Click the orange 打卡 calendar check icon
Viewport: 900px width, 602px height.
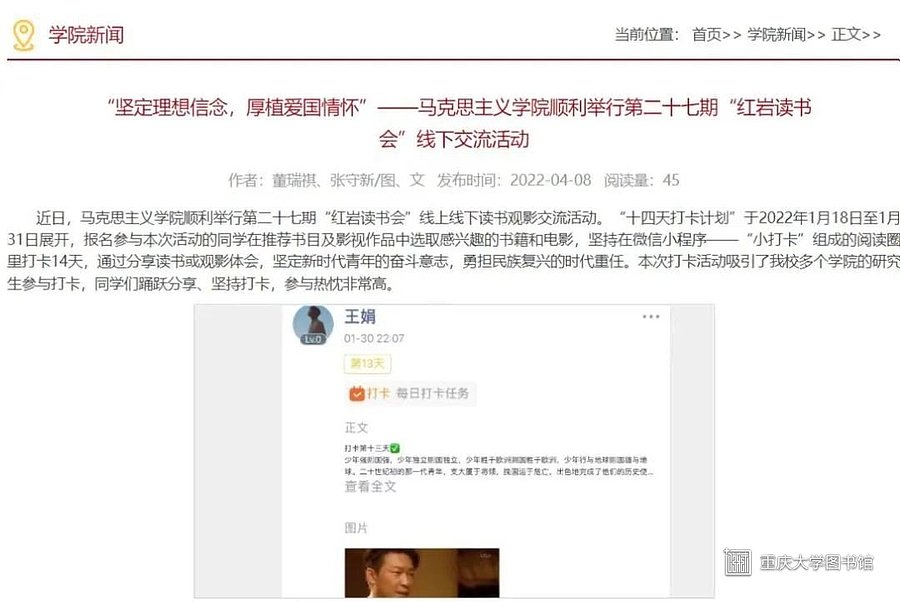point(357,393)
